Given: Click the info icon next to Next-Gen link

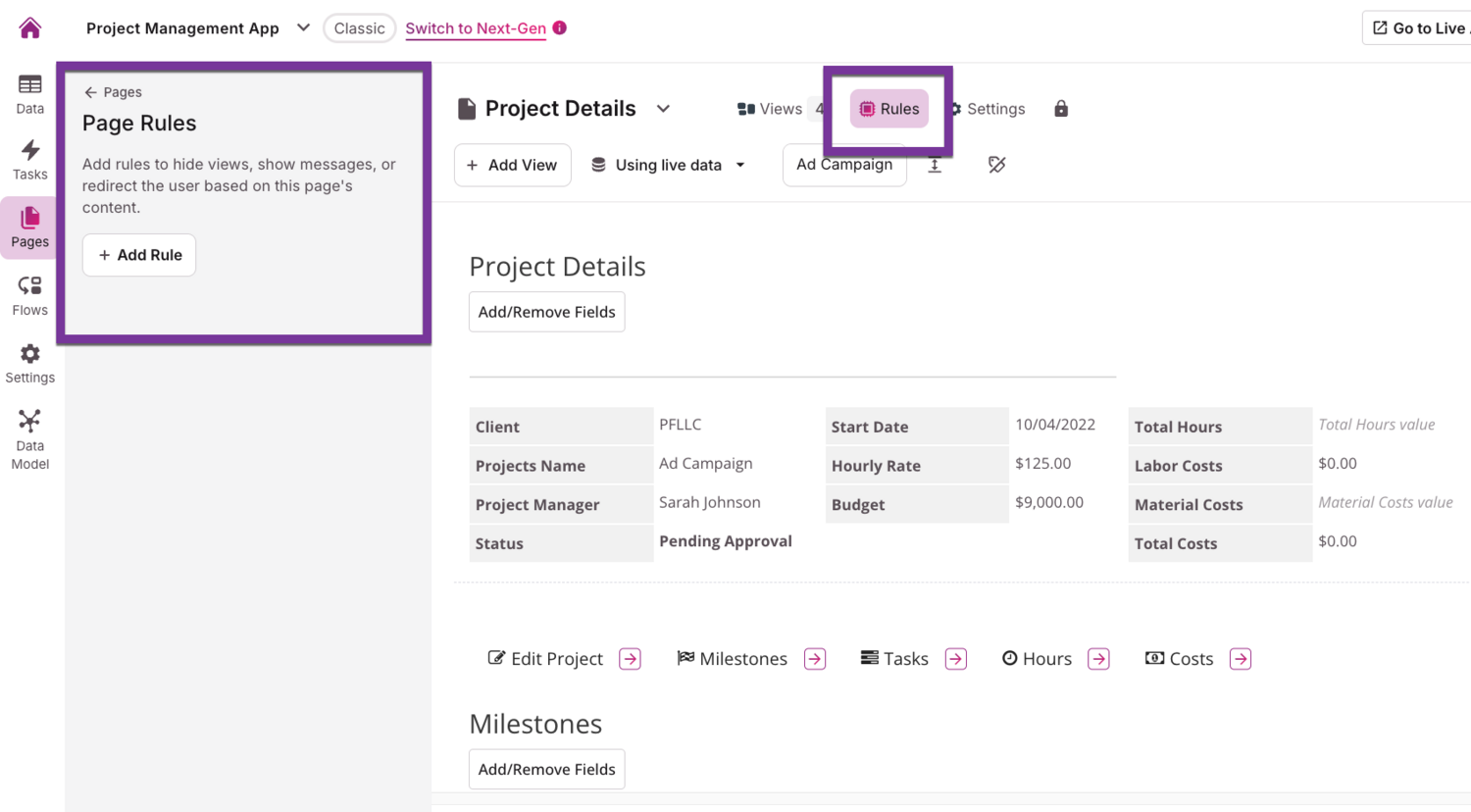Looking at the screenshot, I should coord(560,27).
